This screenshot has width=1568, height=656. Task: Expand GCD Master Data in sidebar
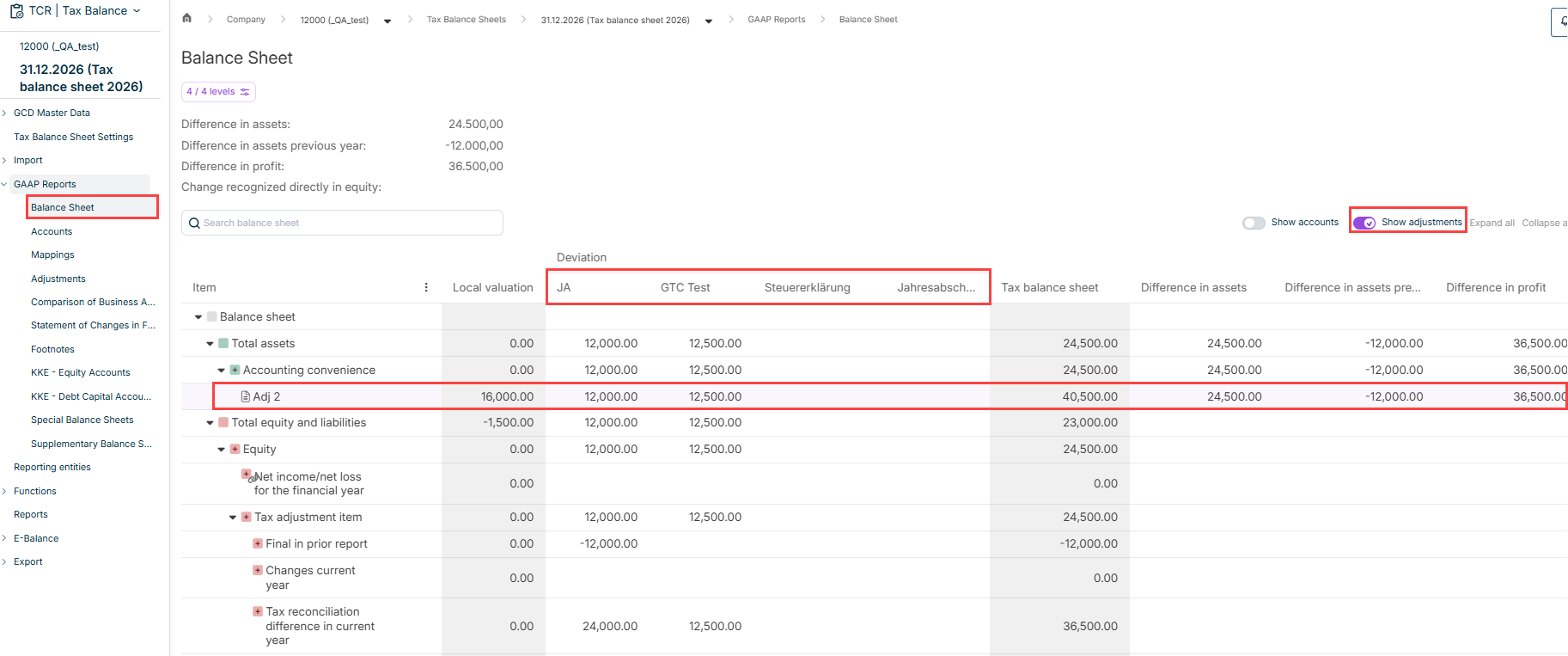4,113
